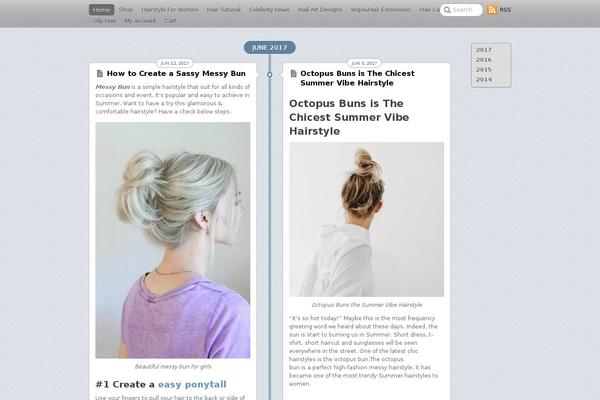Open post title 'Octopus Buns is The Chicest Summer Vibe Hairstyle'
The width and height of the screenshot is (600, 400).
pos(357,78)
